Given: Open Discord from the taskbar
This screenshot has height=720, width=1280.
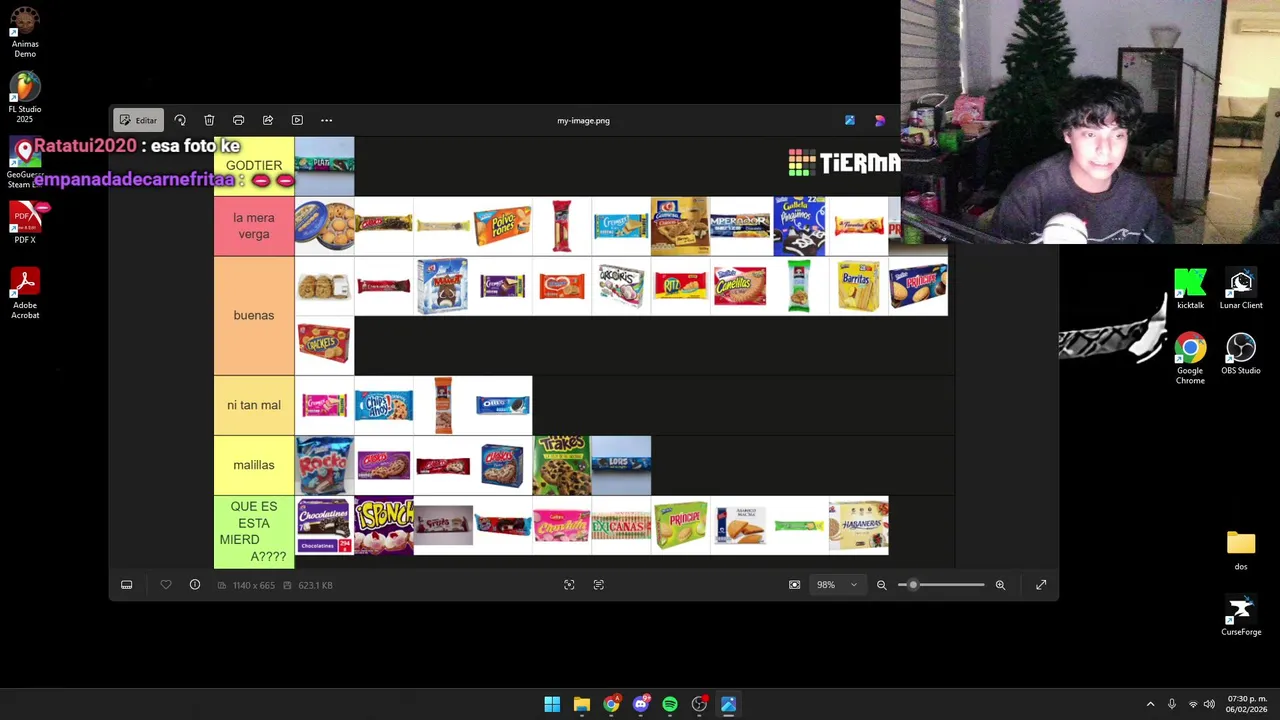Looking at the screenshot, I should click(640, 704).
